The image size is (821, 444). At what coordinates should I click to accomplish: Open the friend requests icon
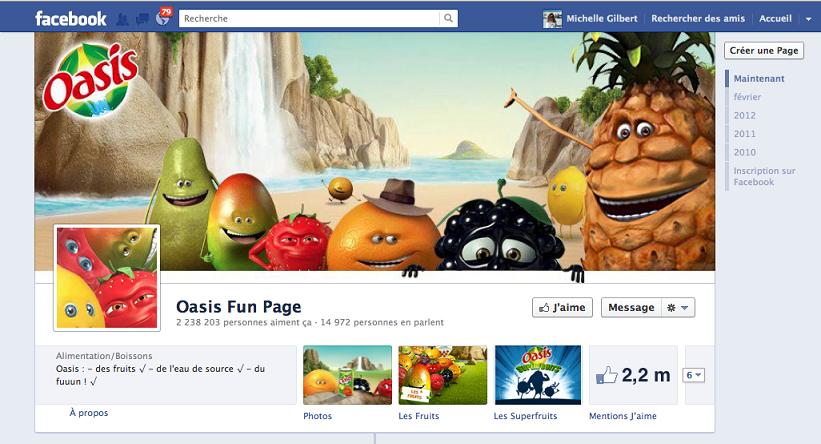point(122,19)
